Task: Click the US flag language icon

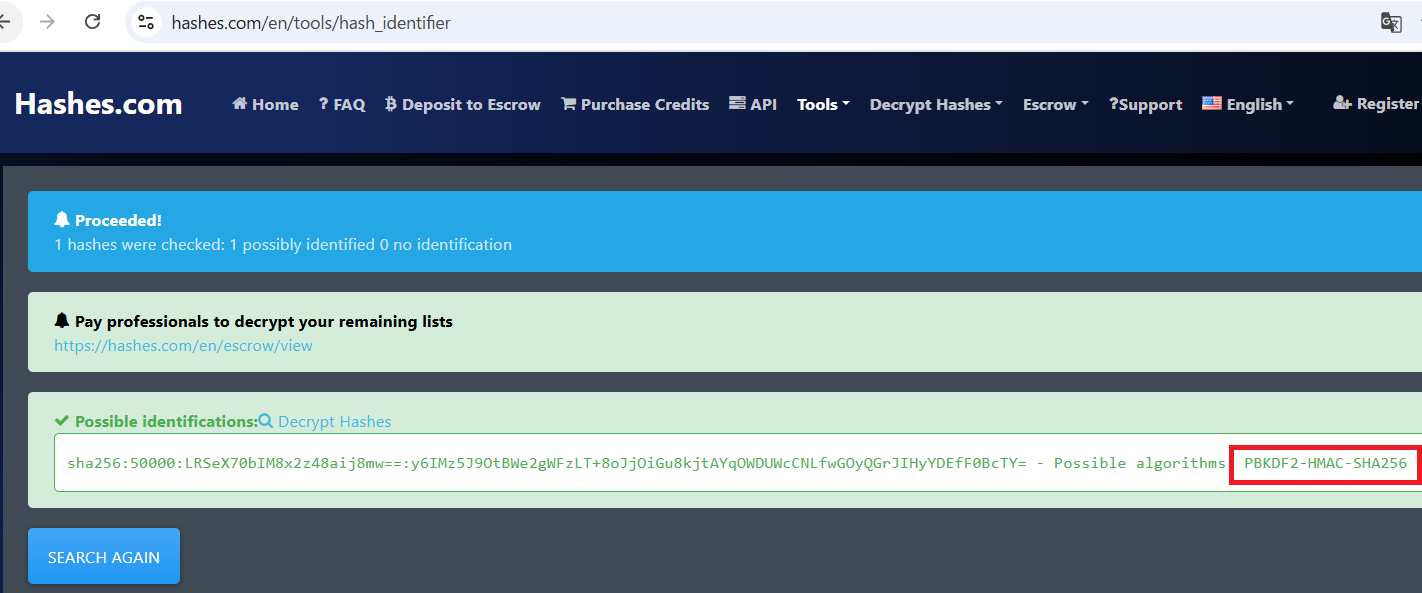Action: click(1211, 104)
